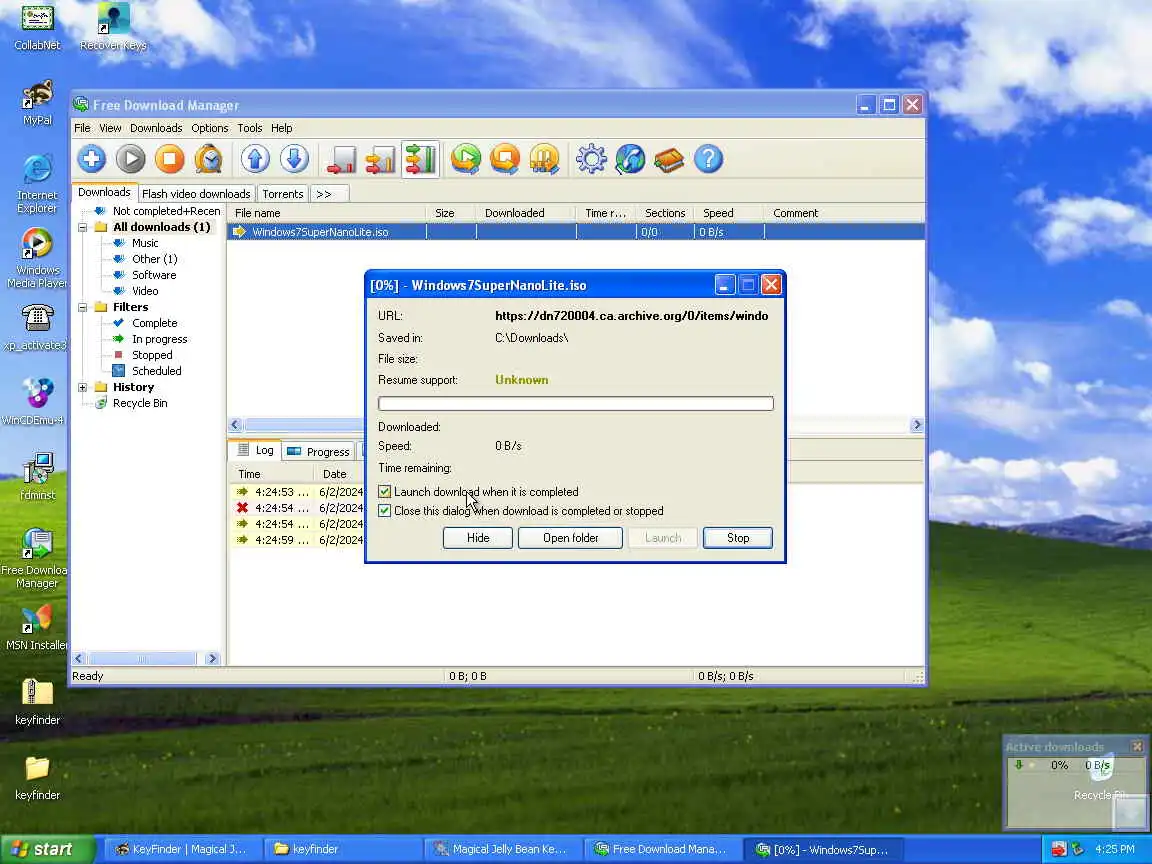This screenshot has width=1152, height=864.
Task: Select the Complete filter
Action: tap(154, 323)
